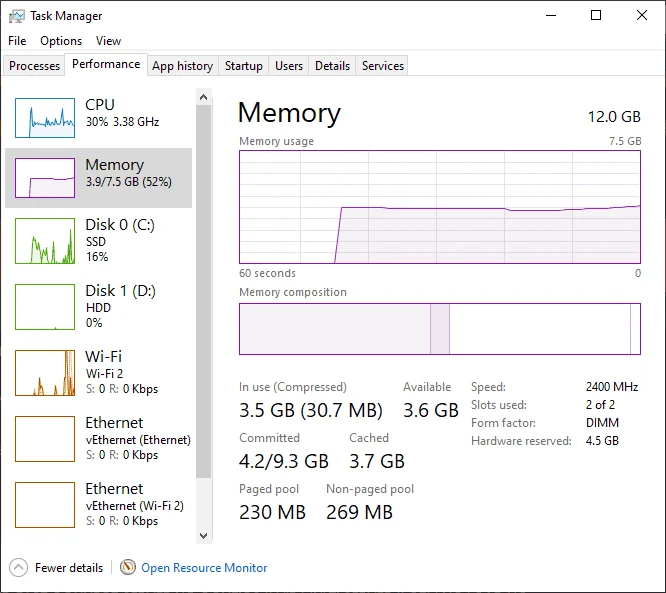
Task: Switch to the App history tab
Action: tap(183, 66)
